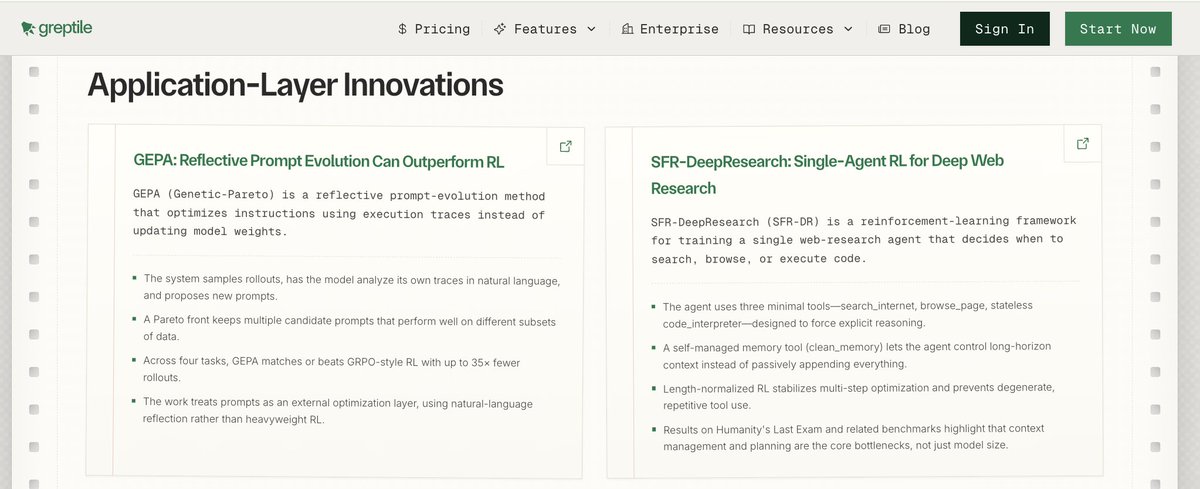Open the GEPA card's external link icon
The image size is (1200, 489).
pos(566,146)
